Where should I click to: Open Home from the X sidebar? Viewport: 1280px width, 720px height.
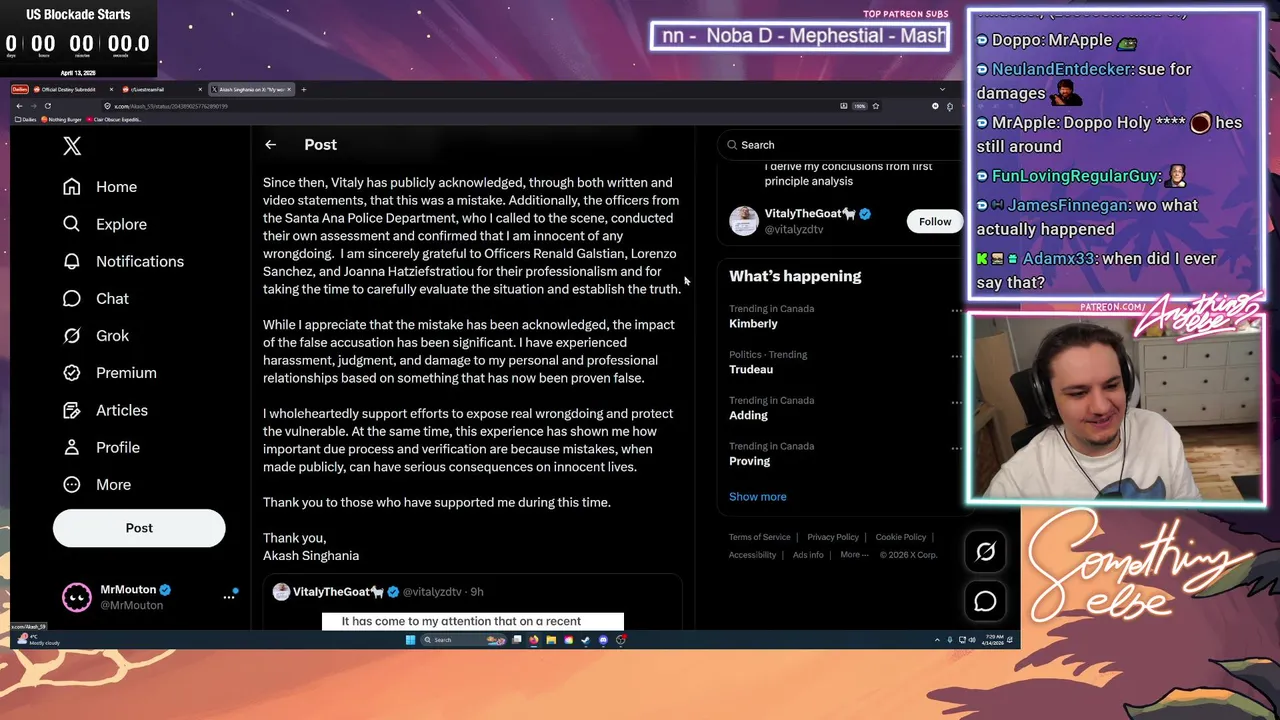[99, 187]
